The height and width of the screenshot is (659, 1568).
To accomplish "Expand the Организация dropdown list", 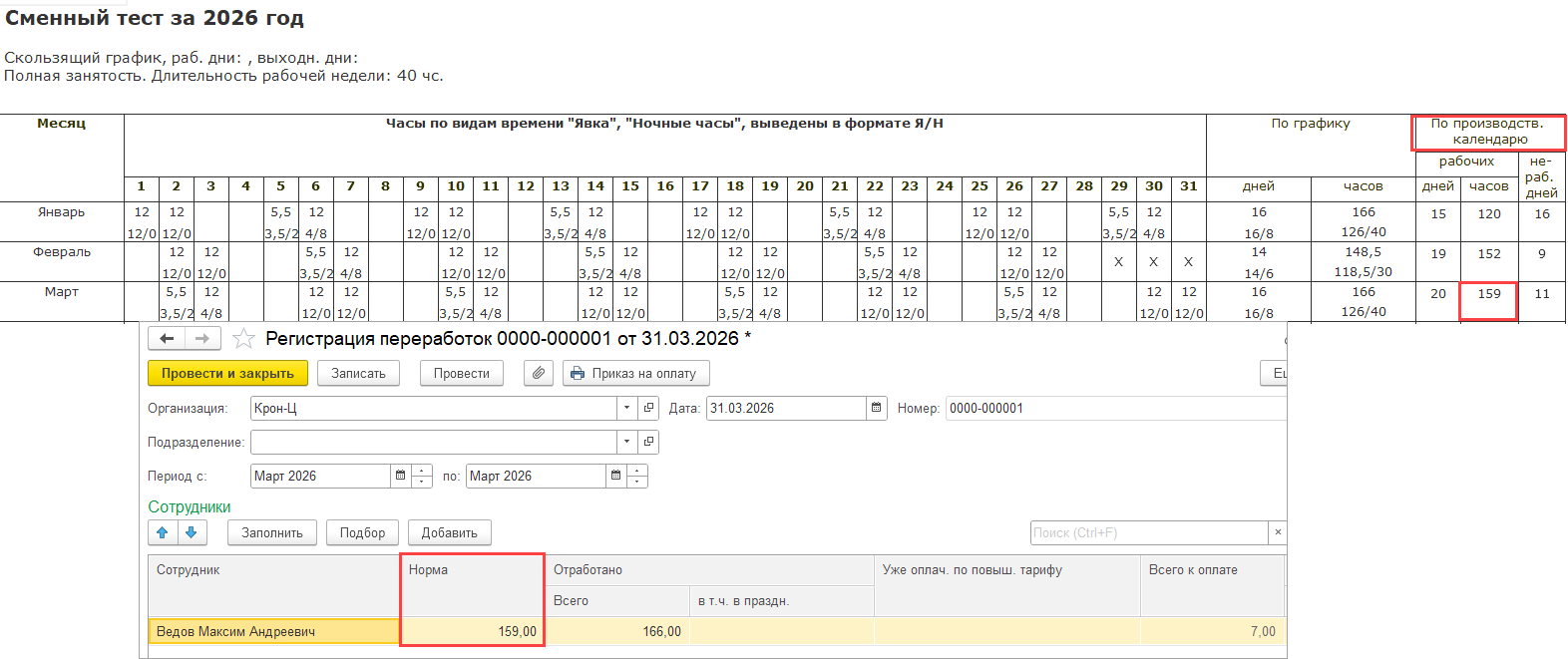I will click(626, 408).
